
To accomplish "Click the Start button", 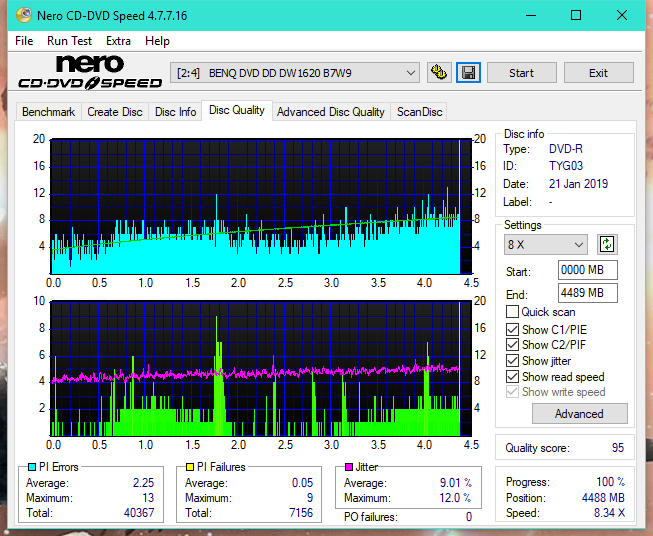I will pos(521,73).
